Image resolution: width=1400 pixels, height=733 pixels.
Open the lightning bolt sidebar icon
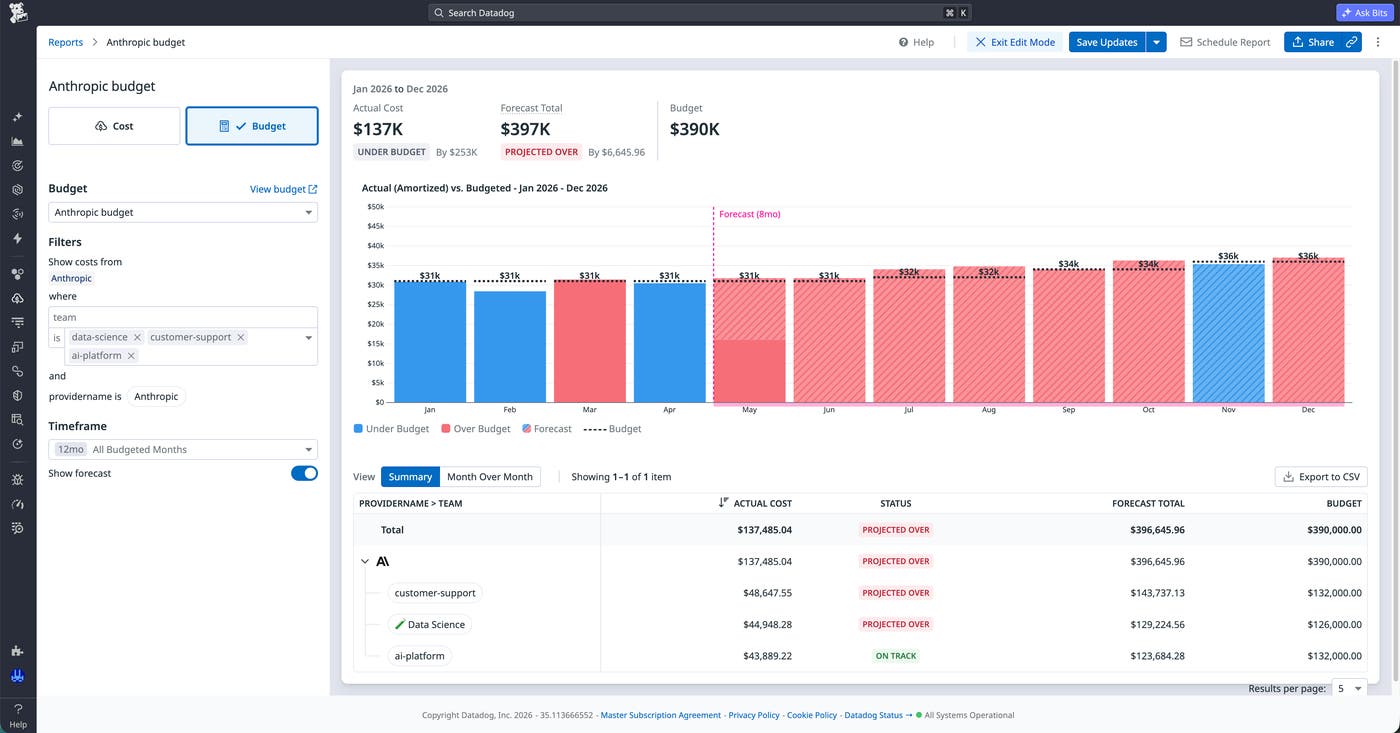tap(17, 238)
